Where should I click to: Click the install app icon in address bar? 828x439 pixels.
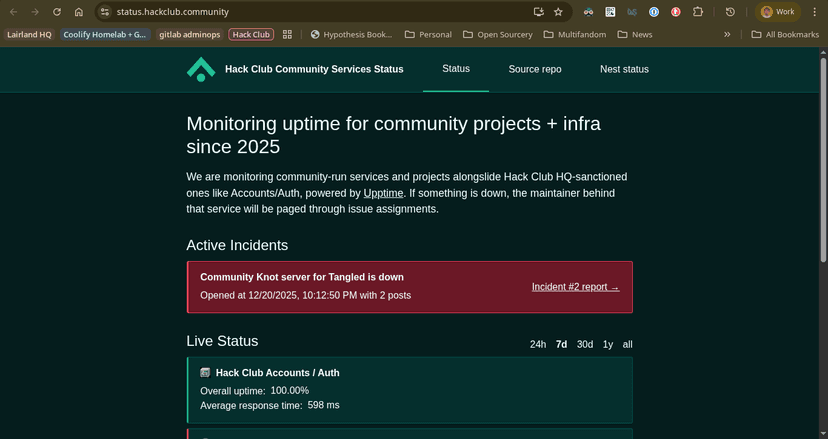point(539,12)
